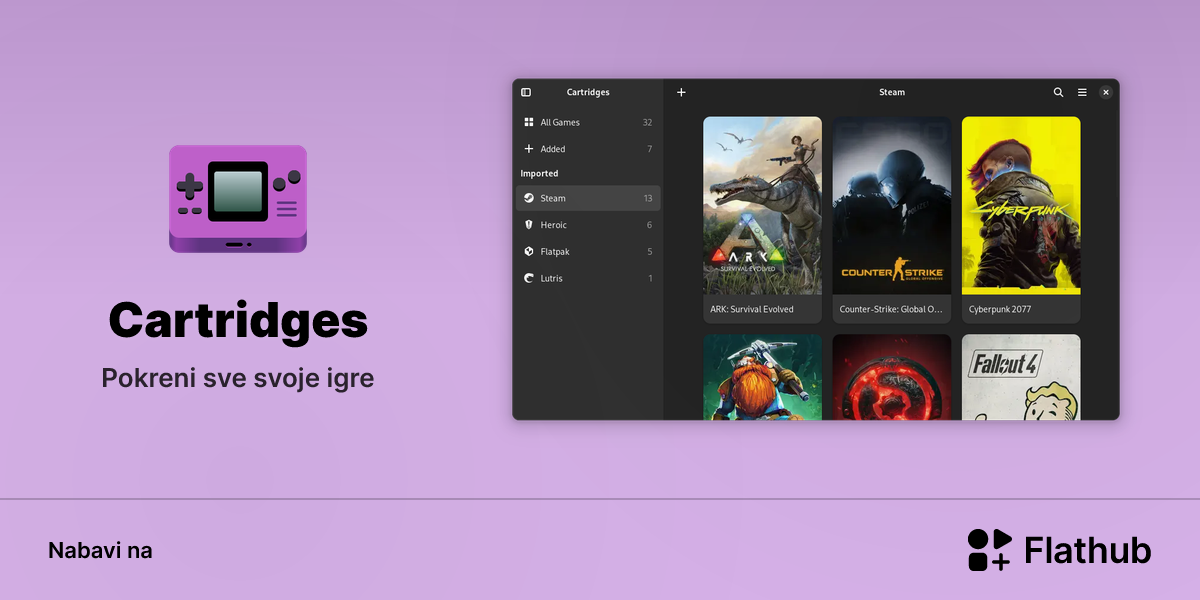Image resolution: width=1200 pixels, height=600 pixels.
Task: Open the dwarf miner game cover
Action: 762,377
